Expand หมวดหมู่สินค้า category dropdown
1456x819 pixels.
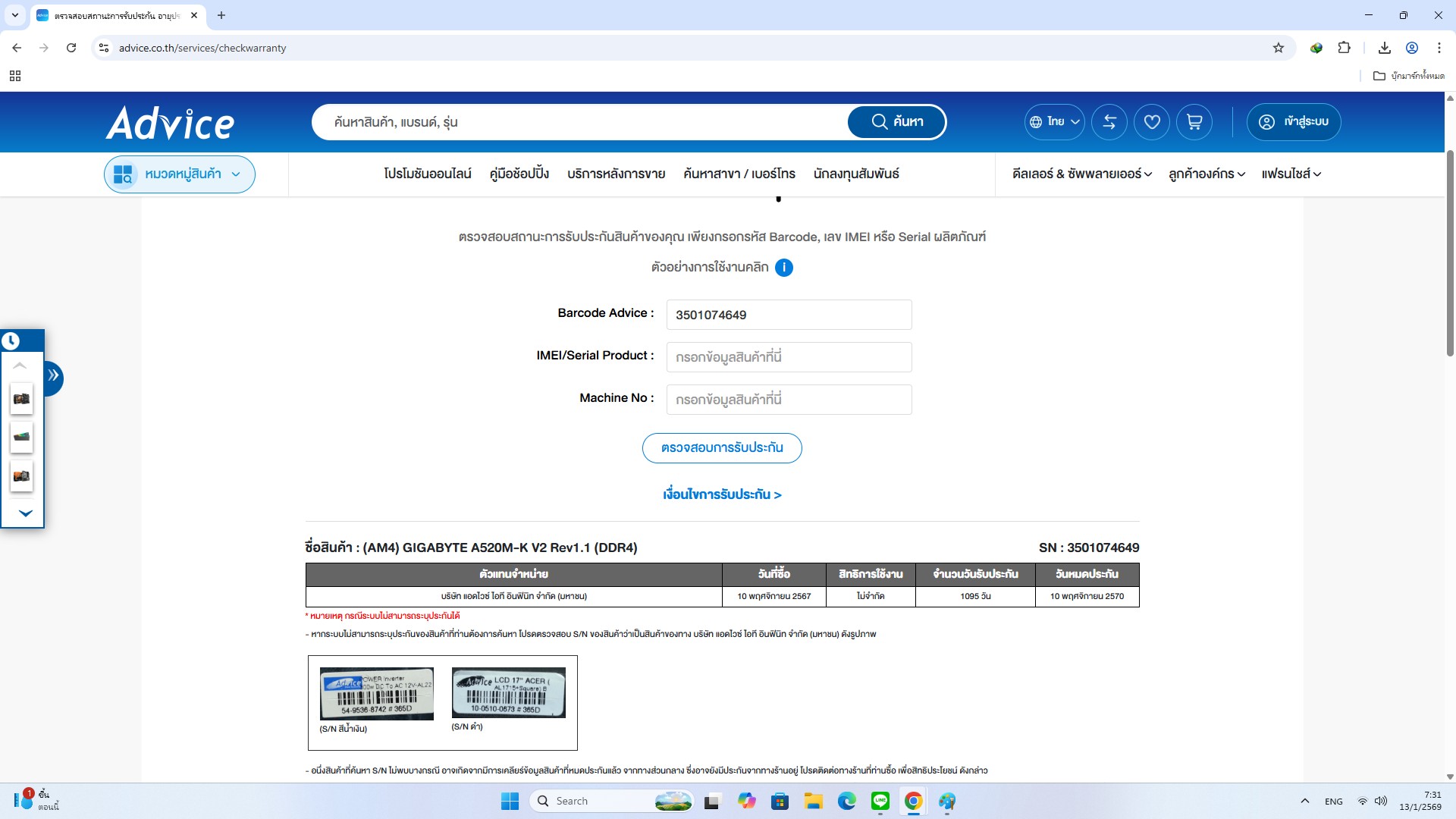pyautogui.click(x=180, y=174)
